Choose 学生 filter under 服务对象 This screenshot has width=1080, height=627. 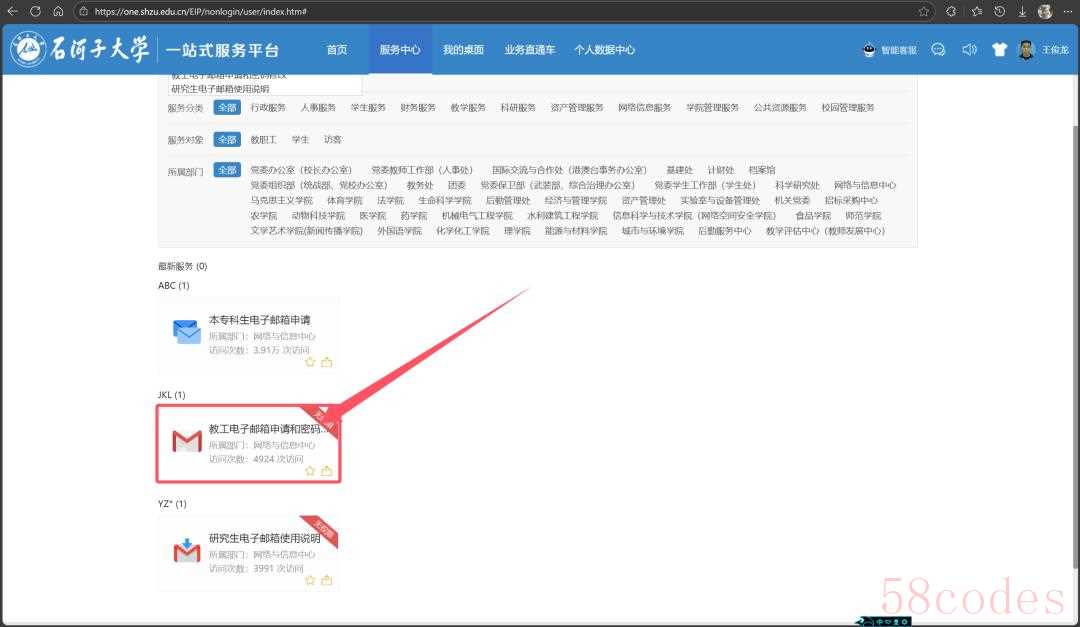pos(300,140)
